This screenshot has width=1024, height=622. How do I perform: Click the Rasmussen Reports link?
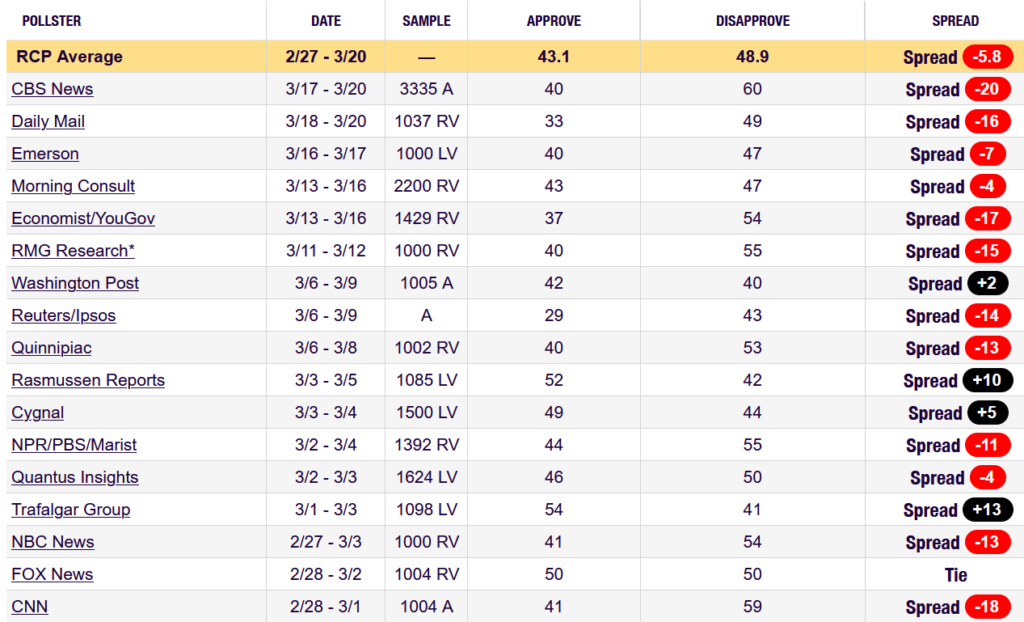pyautogui.click(x=88, y=380)
